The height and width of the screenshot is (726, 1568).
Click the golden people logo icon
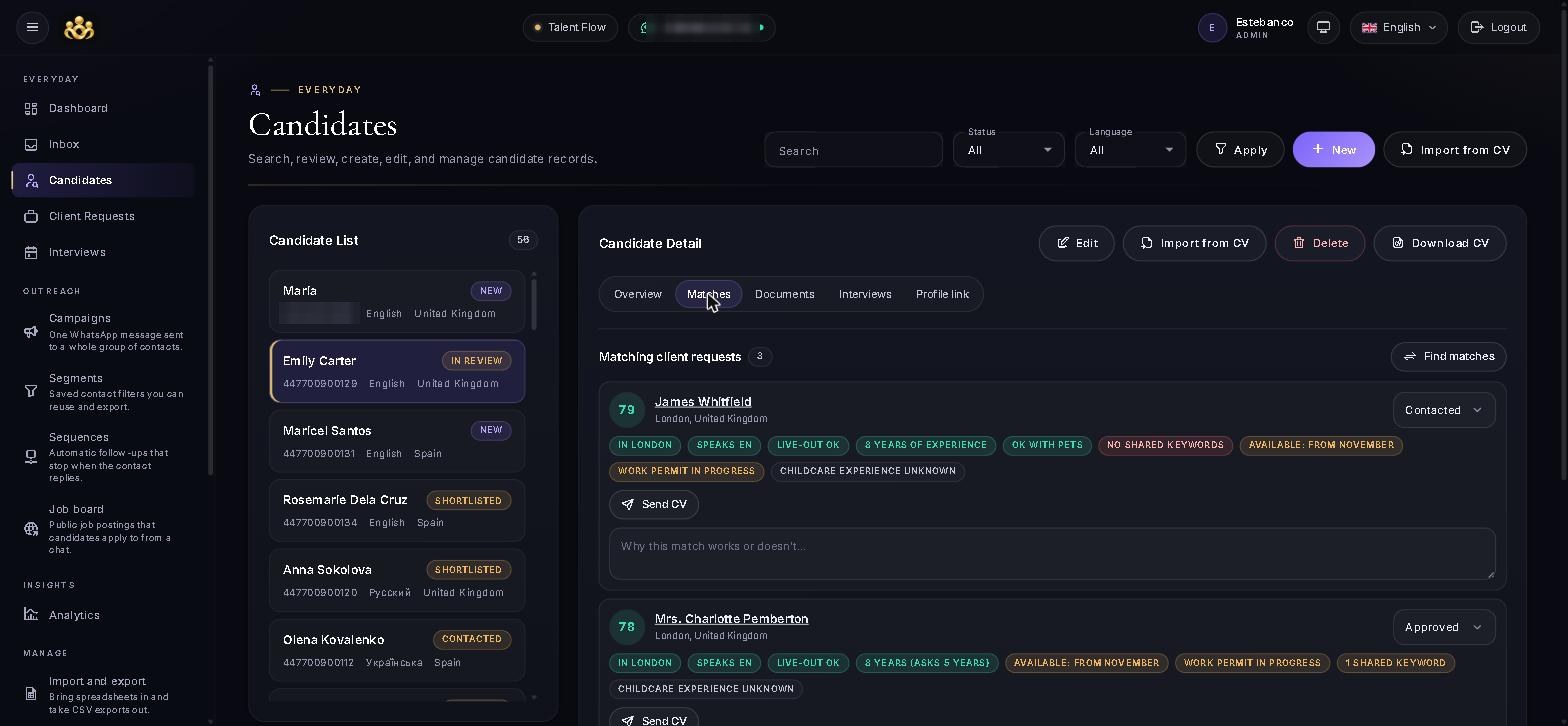point(79,28)
